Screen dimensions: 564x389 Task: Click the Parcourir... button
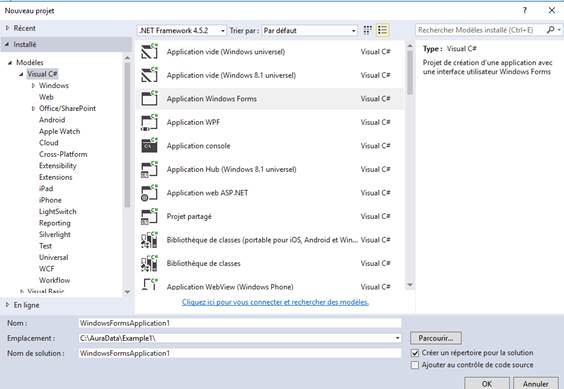[436, 338]
